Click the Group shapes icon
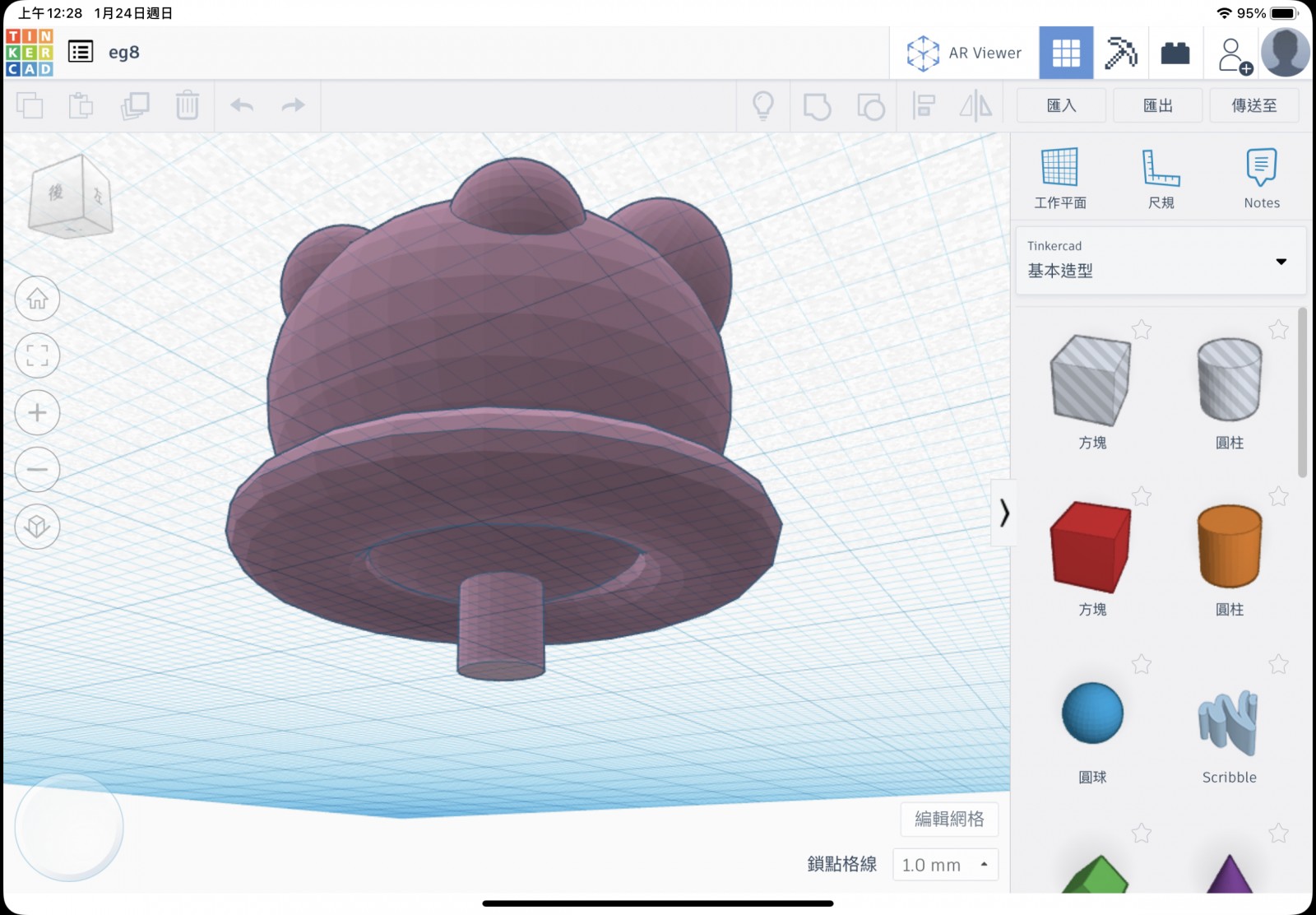 (817, 106)
